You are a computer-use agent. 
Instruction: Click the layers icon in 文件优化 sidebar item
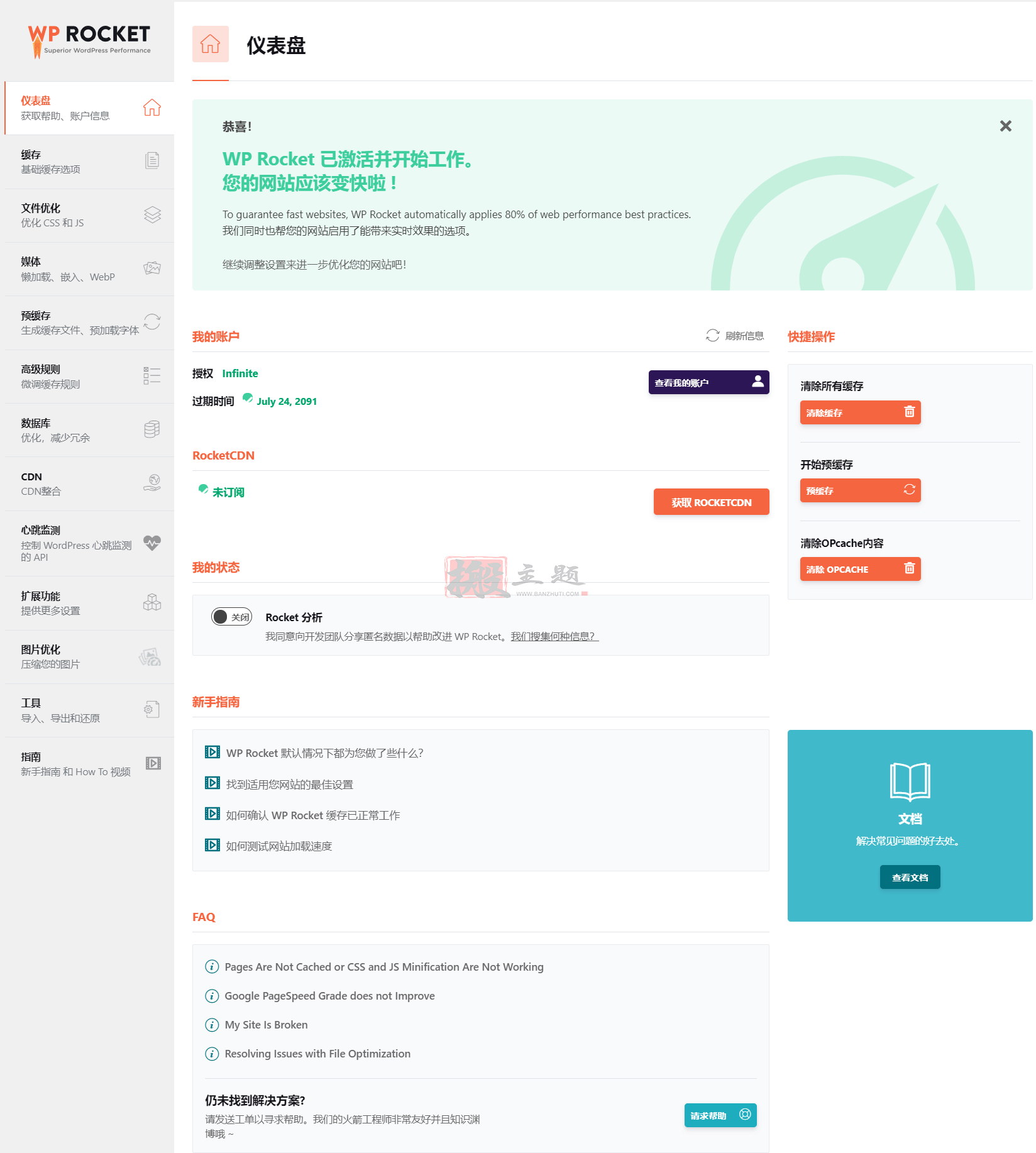(x=152, y=214)
